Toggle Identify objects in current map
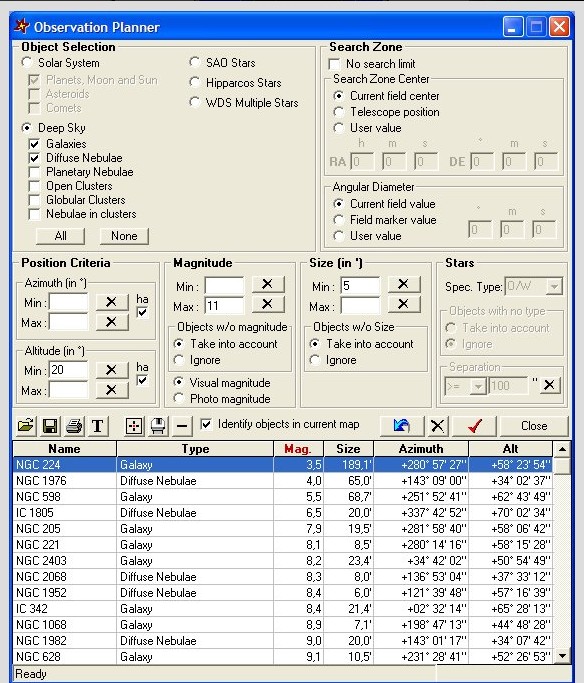 point(206,424)
